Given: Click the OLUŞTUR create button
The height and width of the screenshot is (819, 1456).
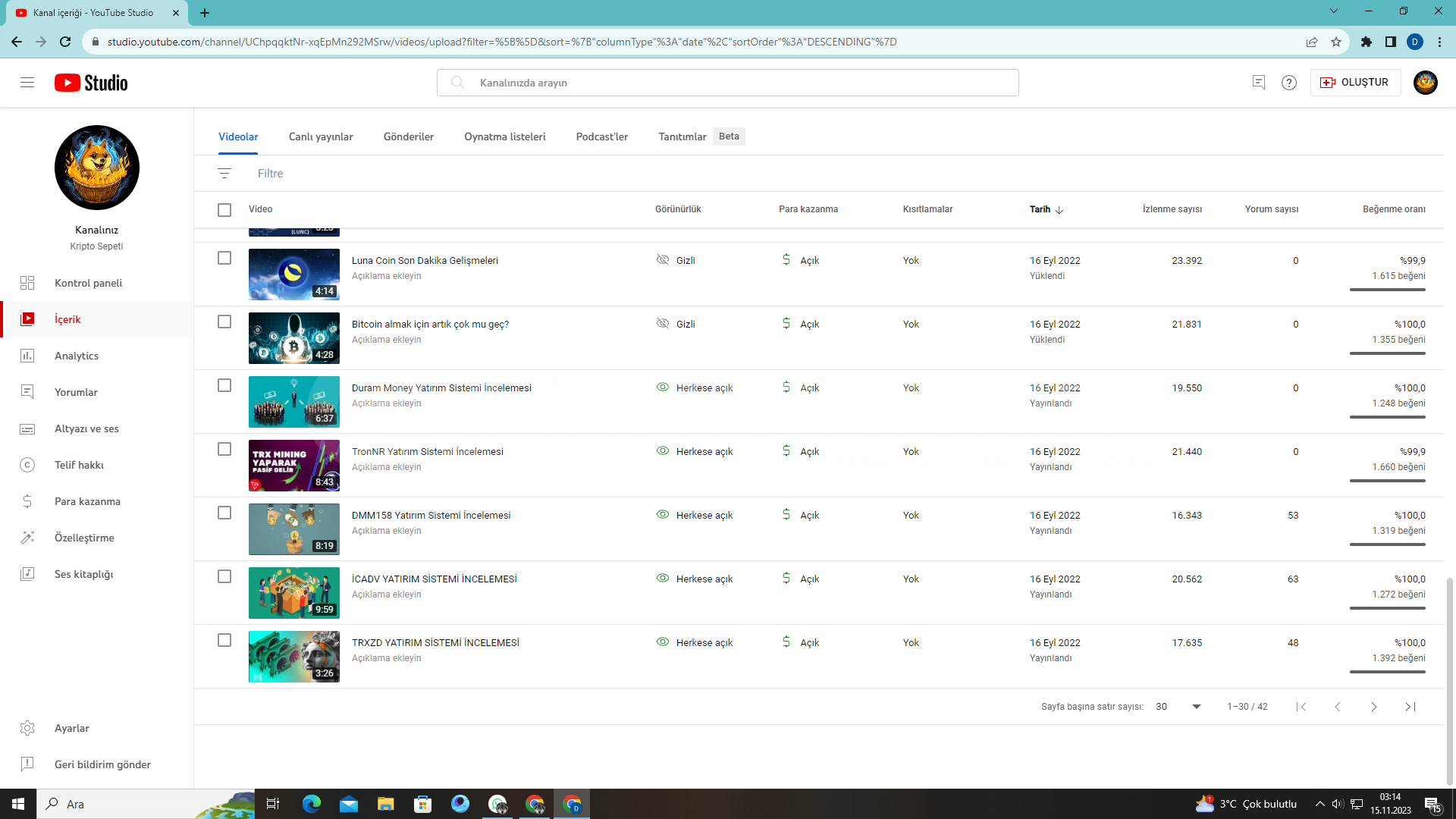Looking at the screenshot, I should pyautogui.click(x=1355, y=83).
